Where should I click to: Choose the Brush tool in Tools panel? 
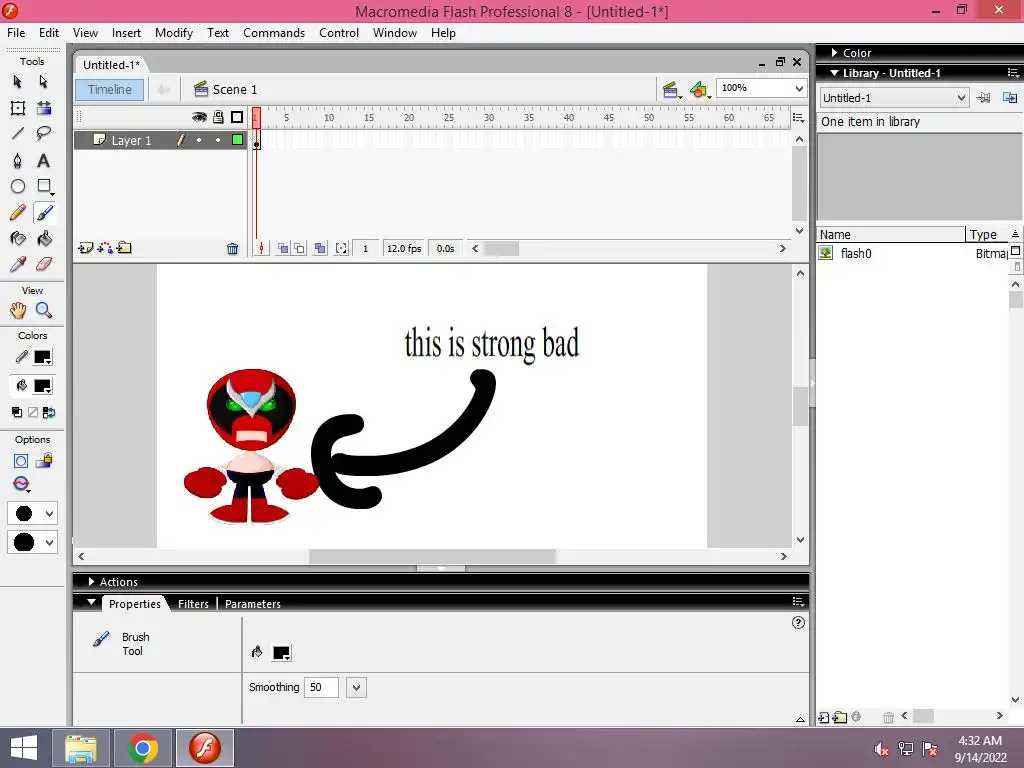44,213
